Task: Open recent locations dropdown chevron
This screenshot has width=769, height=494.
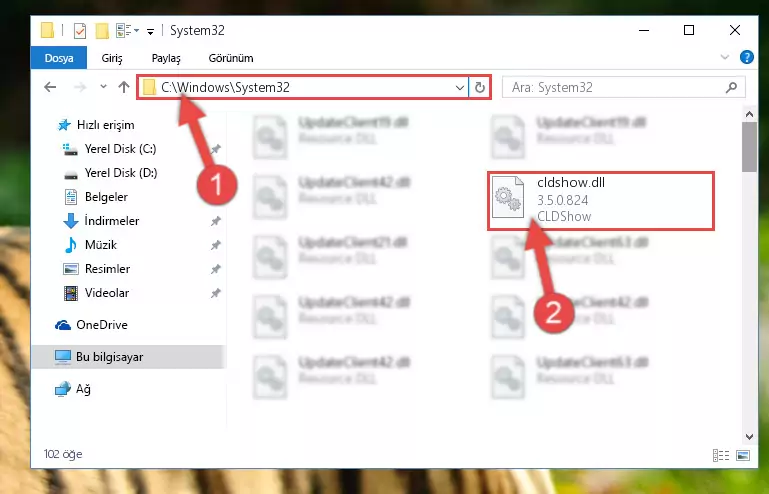Action: [x=103, y=87]
